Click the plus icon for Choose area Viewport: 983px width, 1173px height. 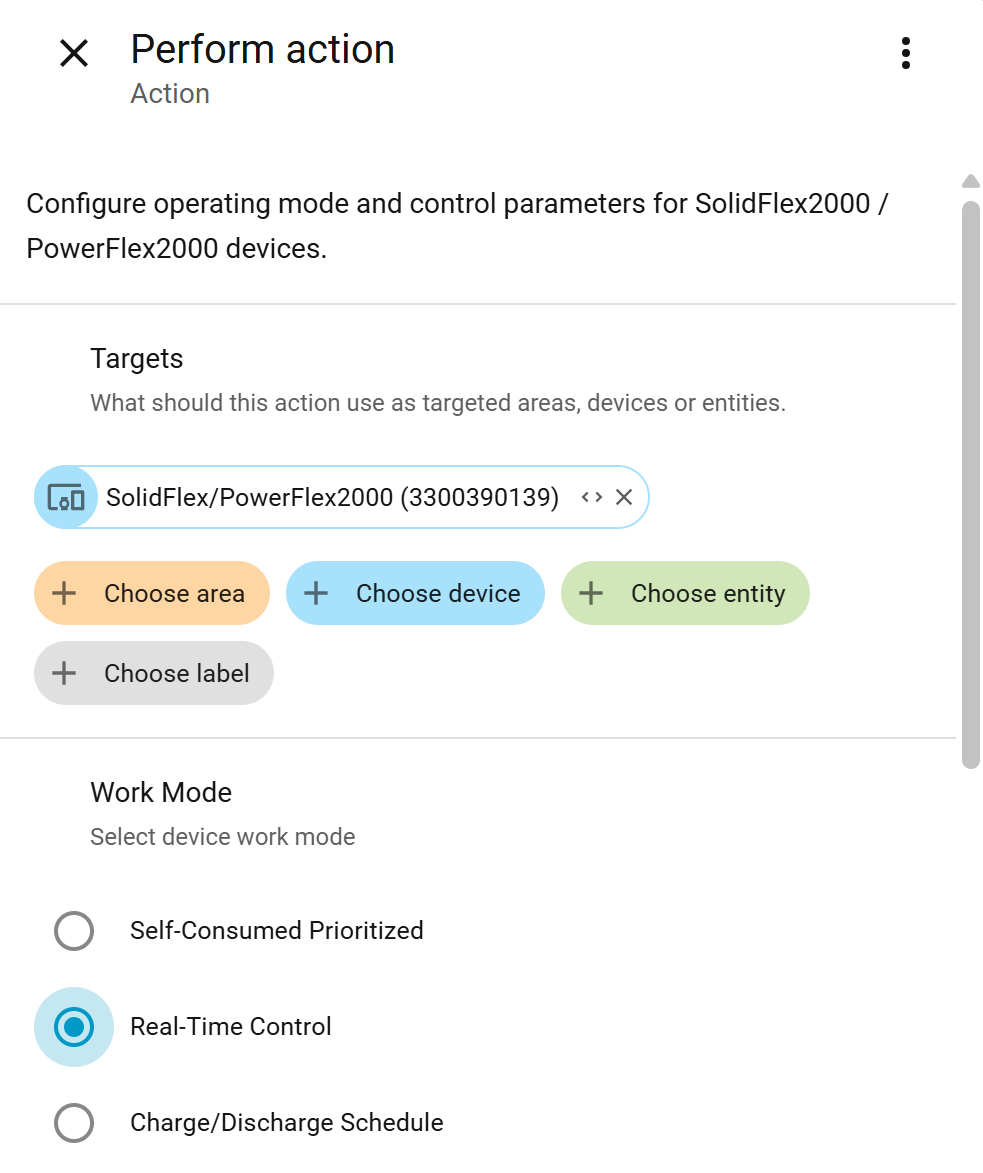[64, 593]
